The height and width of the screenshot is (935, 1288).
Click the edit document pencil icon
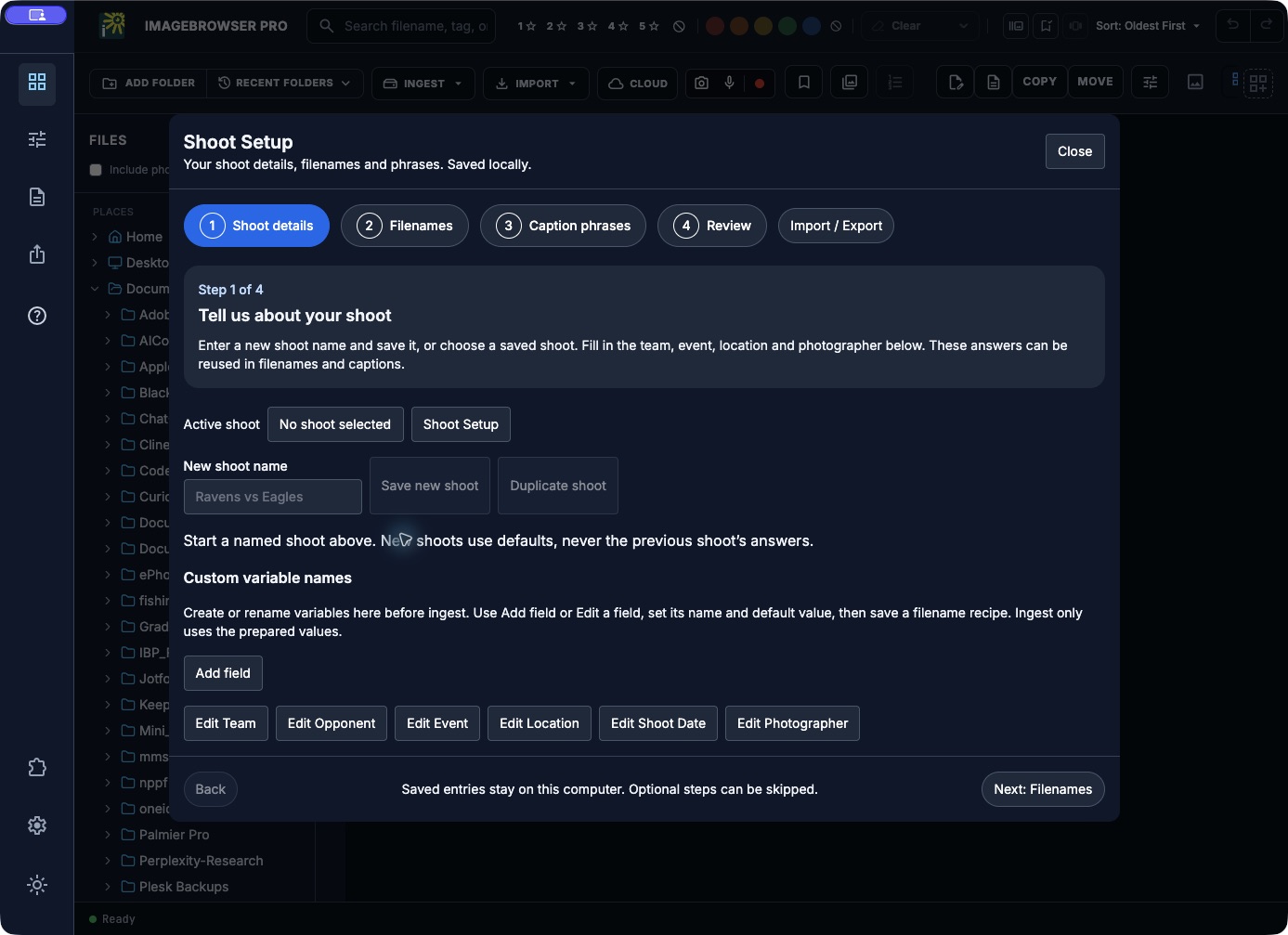click(x=956, y=83)
